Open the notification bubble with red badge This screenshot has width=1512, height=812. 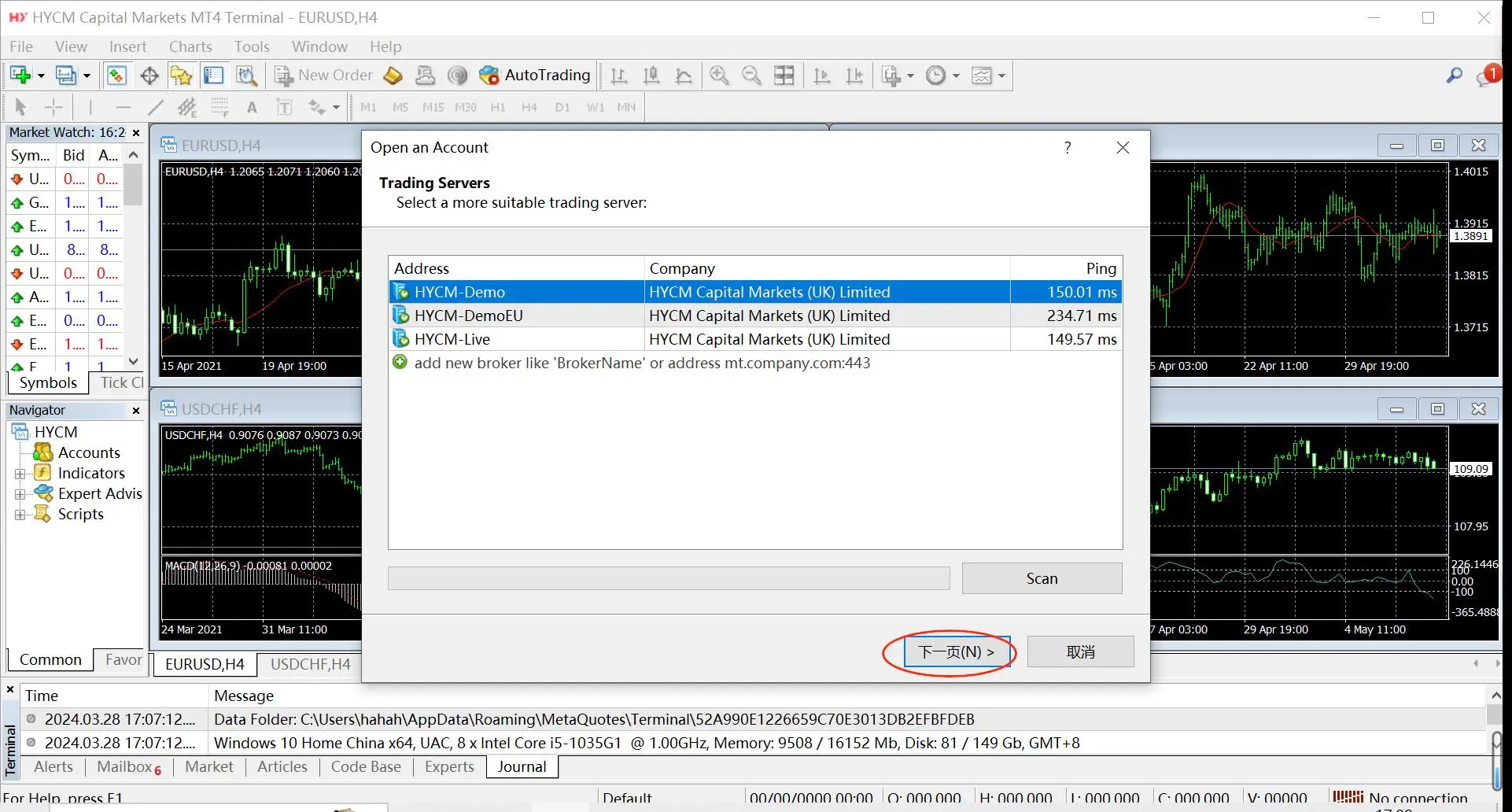[x=1487, y=76]
